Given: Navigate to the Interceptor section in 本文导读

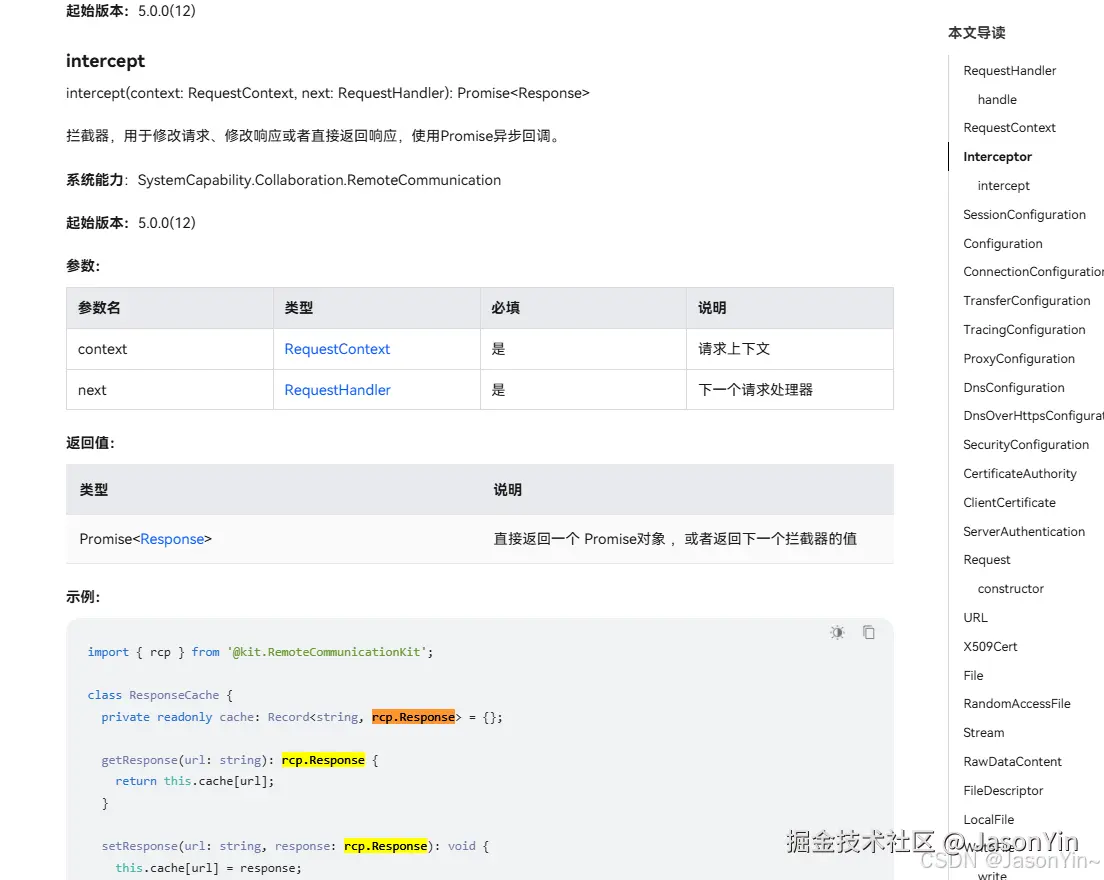Looking at the screenshot, I should (997, 156).
